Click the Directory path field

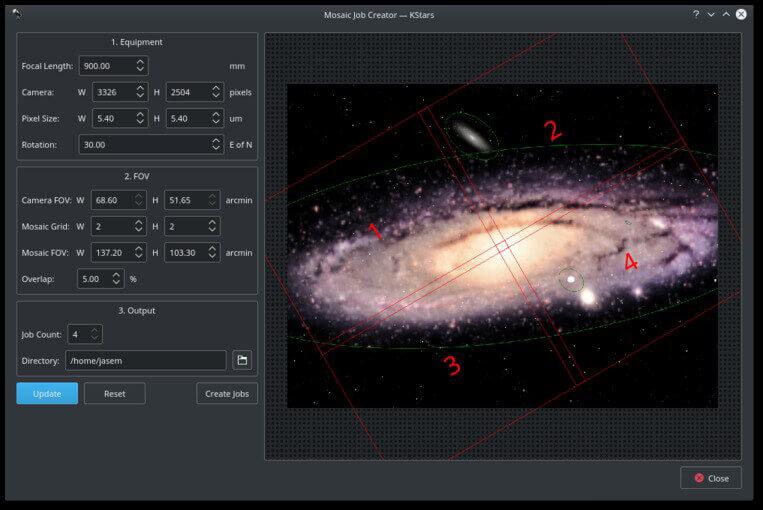146,361
